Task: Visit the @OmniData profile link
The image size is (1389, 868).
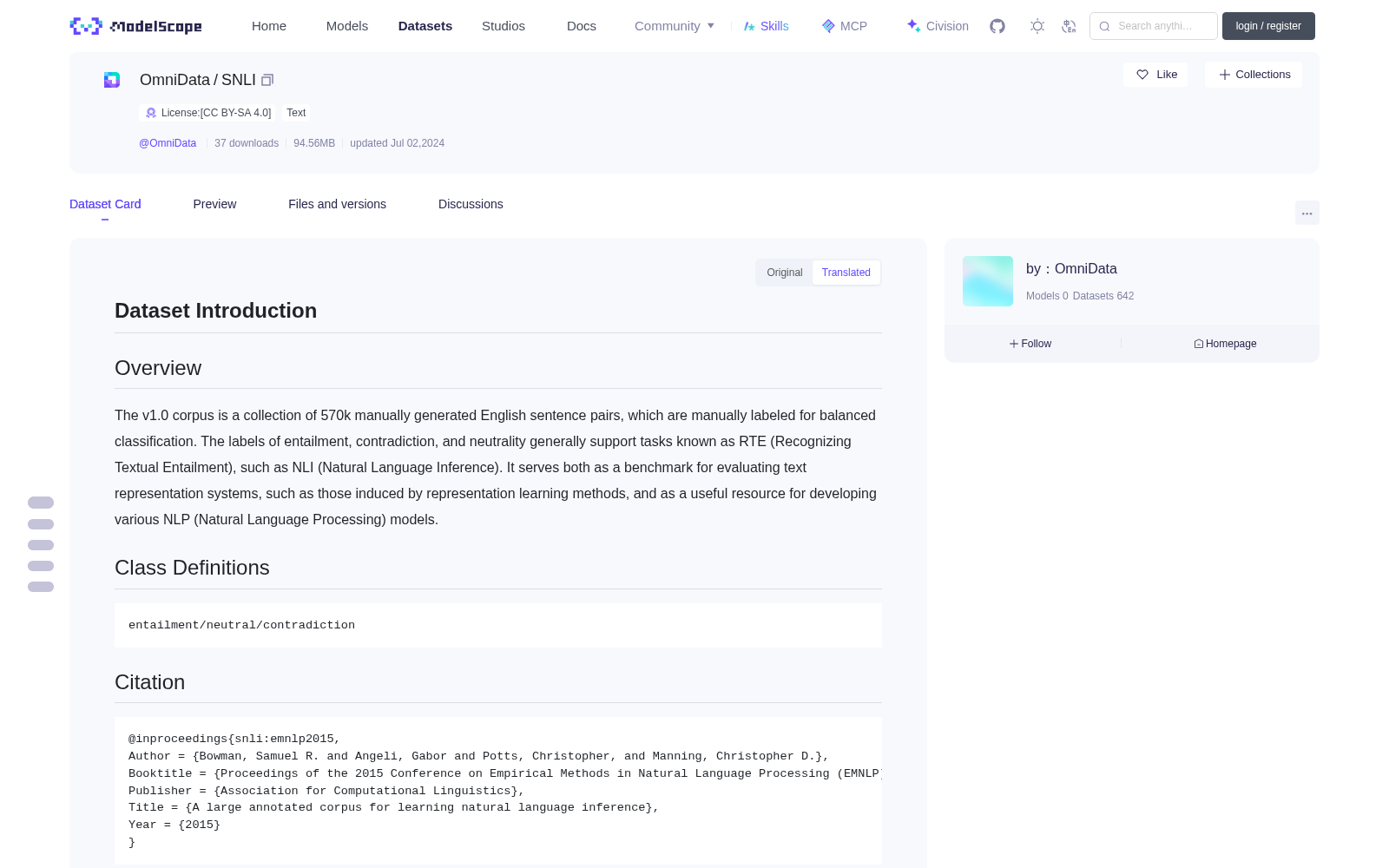Action: (168, 143)
